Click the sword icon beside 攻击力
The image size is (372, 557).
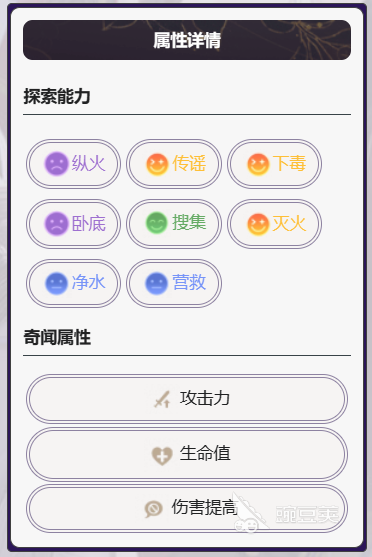coord(162,399)
